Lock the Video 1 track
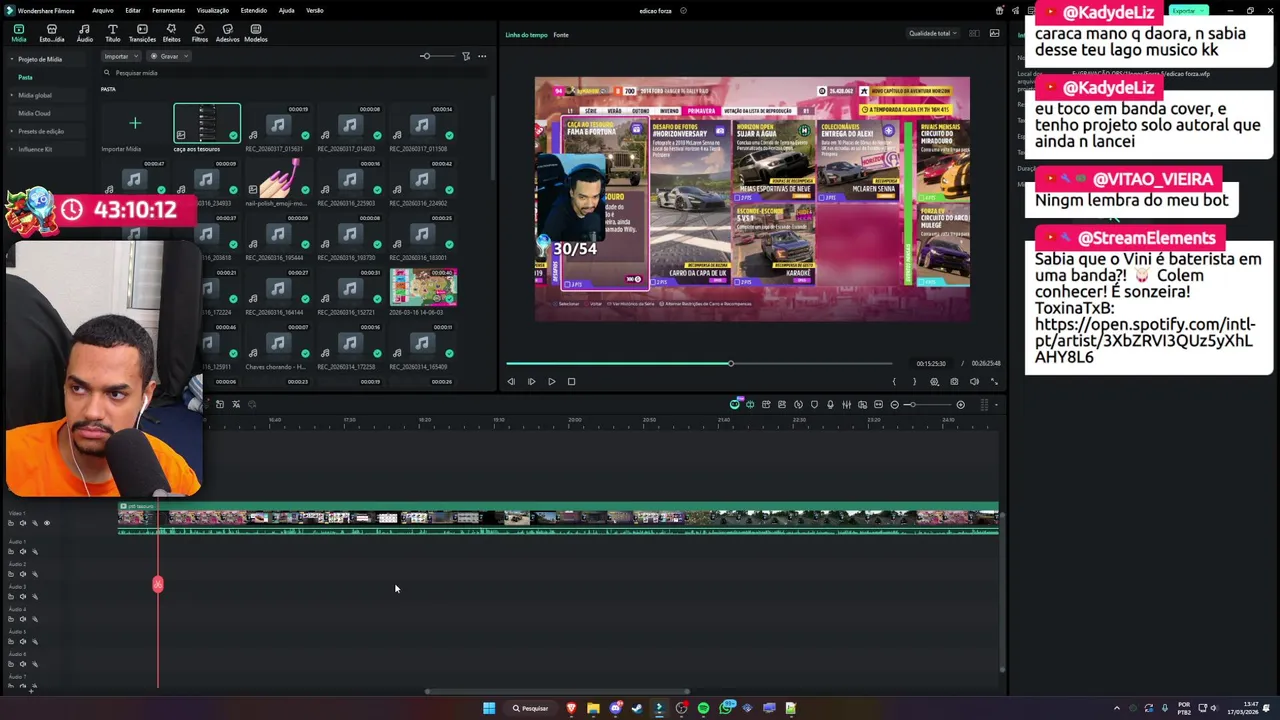 [11, 523]
